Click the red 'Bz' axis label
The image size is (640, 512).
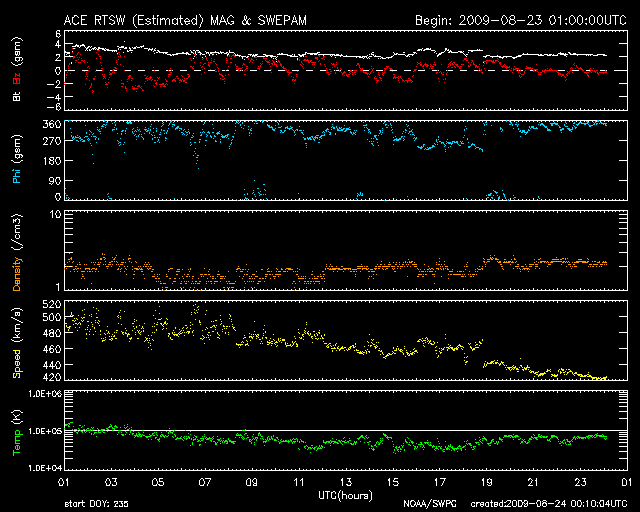point(17,78)
